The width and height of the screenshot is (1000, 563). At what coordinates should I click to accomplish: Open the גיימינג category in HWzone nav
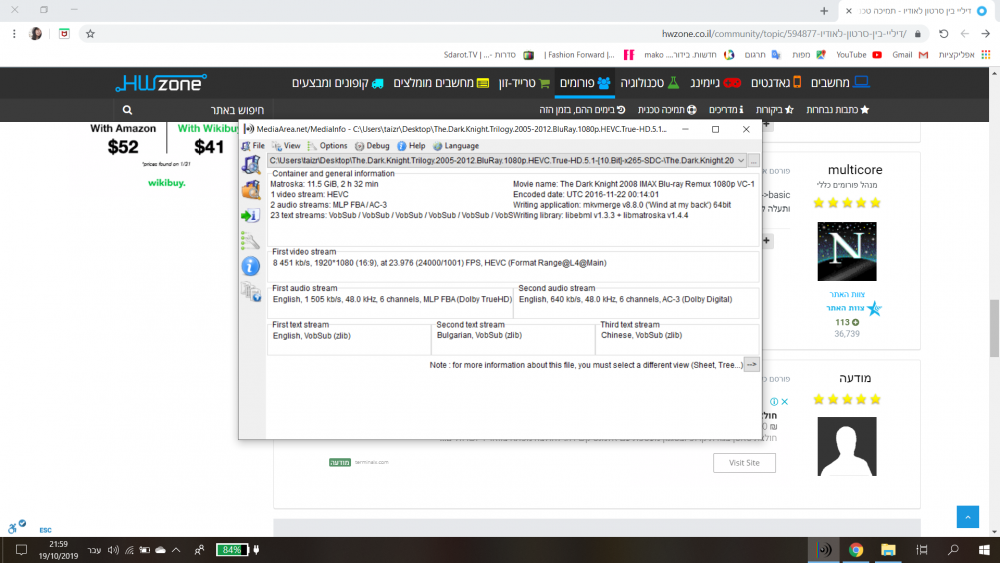pos(716,83)
